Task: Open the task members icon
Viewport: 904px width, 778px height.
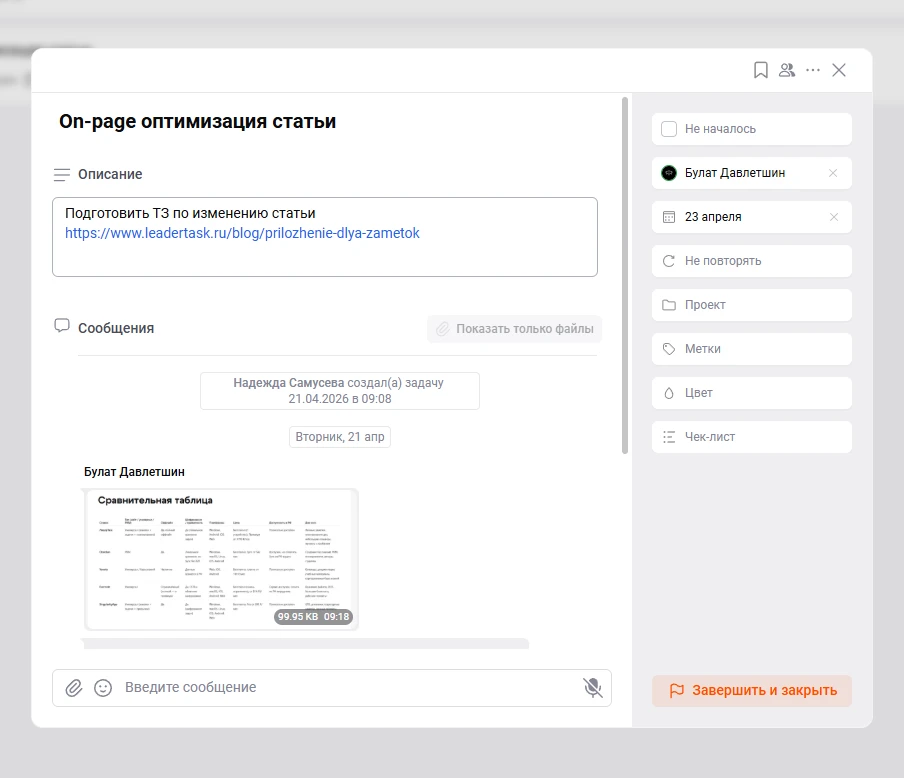Action: (787, 70)
